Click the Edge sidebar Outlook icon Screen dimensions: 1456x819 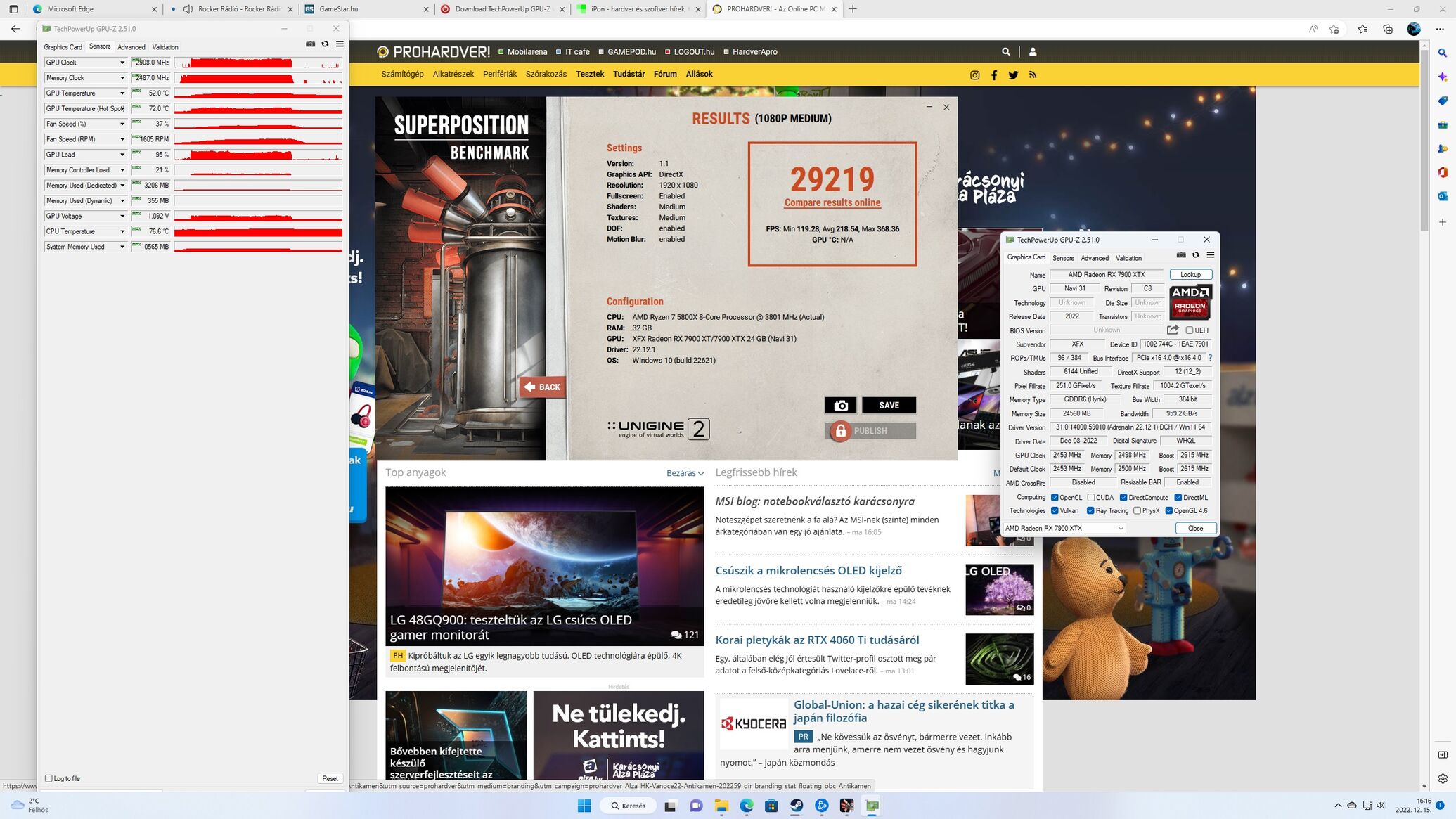click(1443, 196)
